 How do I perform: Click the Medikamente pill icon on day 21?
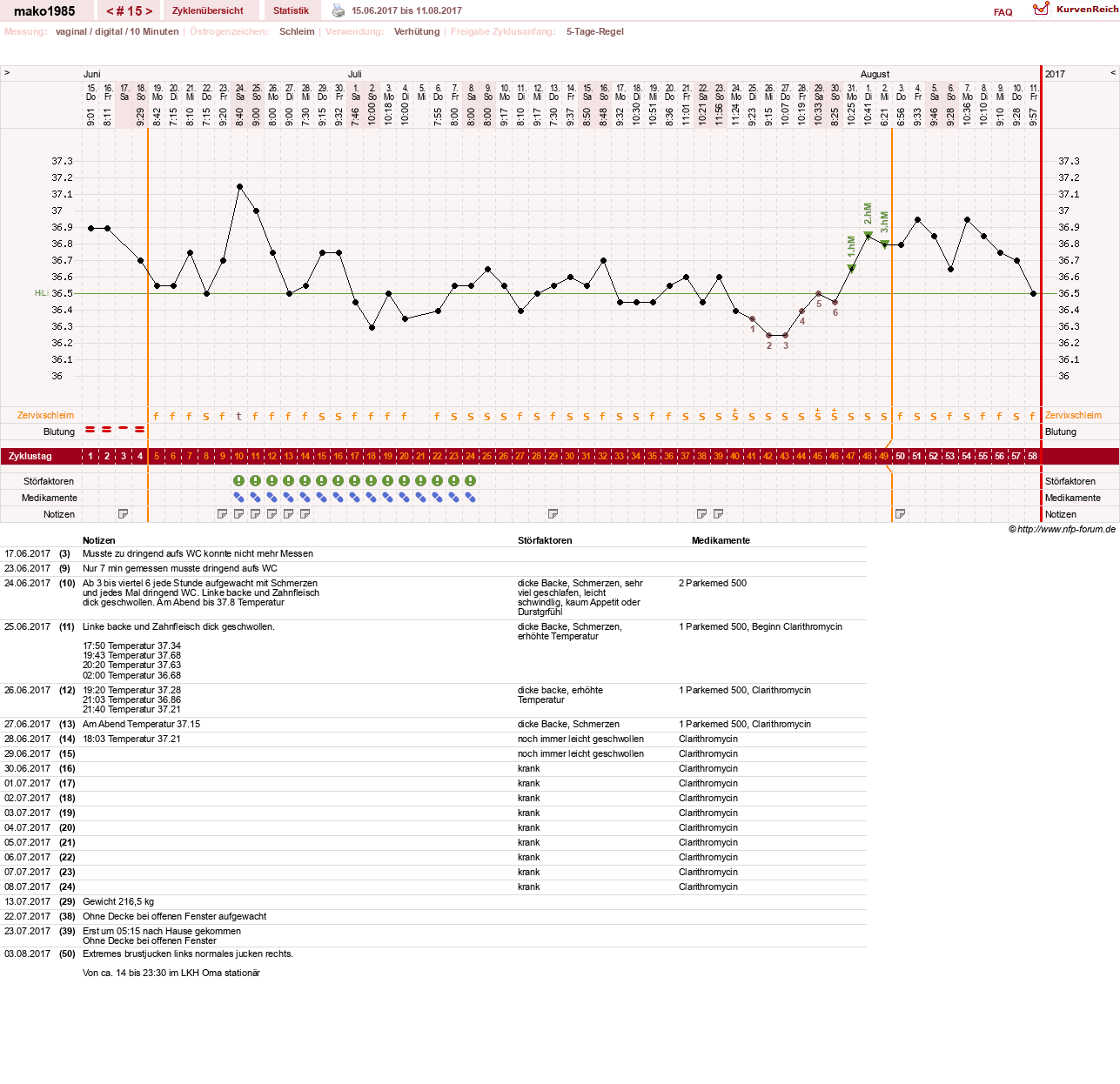tap(421, 498)
